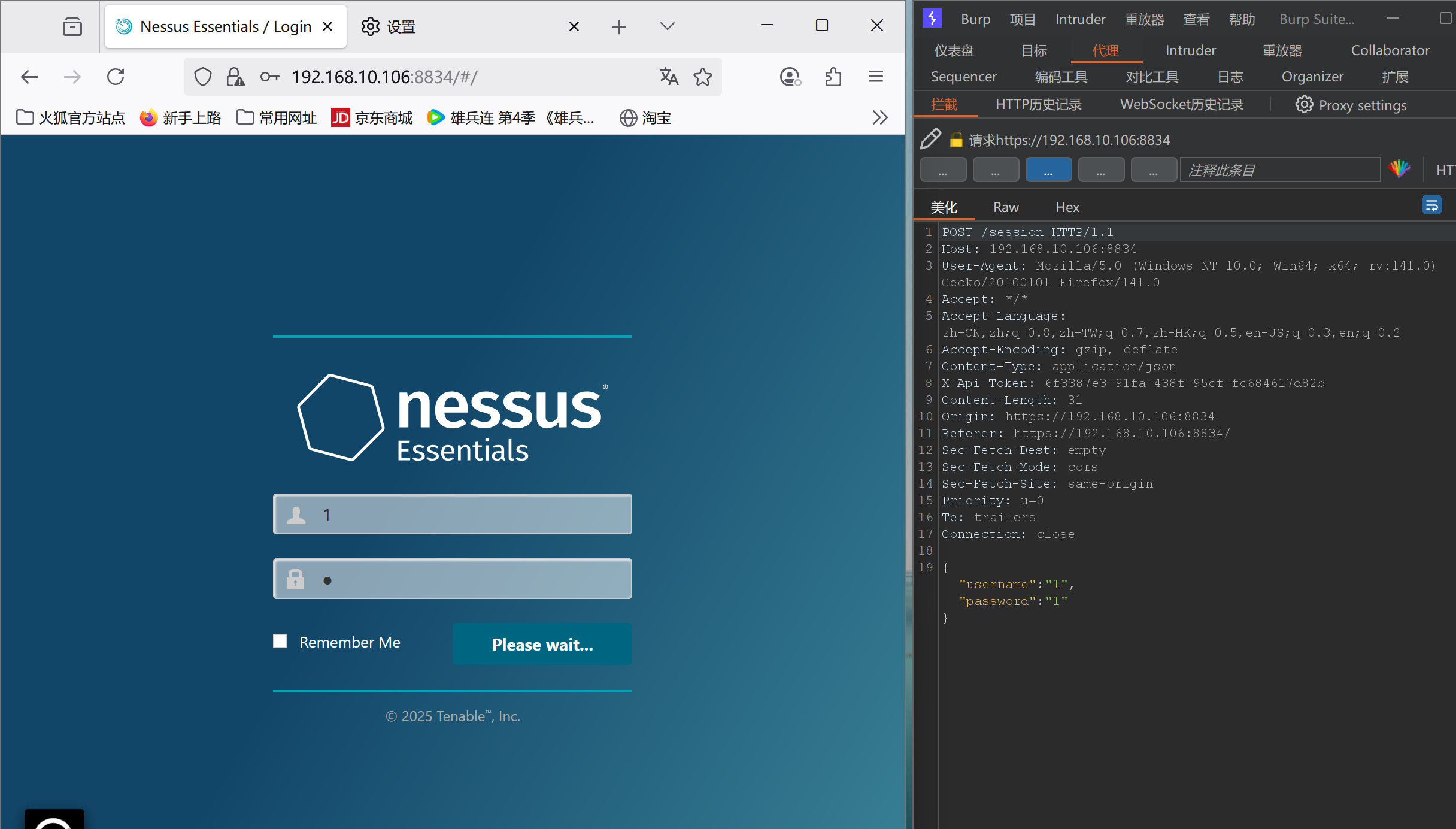Screen dimensions: 1456x829
Task: Open the 扩展 tab
Action: pyautogui.click(x=1395, y=77)
